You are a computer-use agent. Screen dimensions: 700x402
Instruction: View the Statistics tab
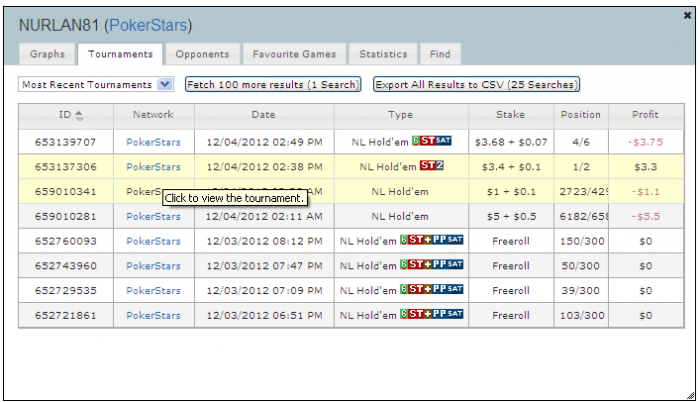tap(383, 54)
